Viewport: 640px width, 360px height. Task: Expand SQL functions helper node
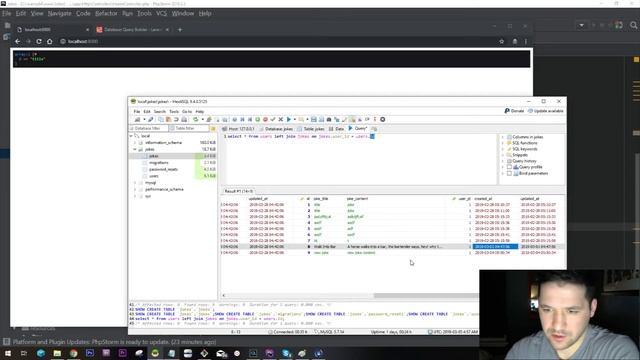[x=503, y=143]
